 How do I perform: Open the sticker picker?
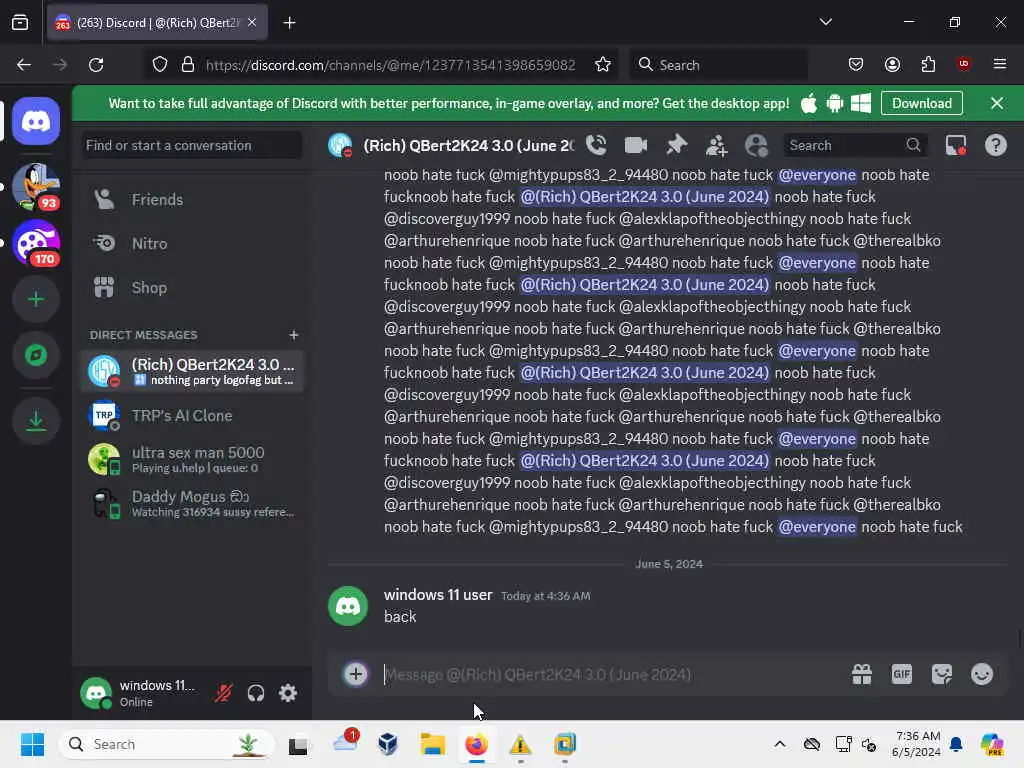[942, 674]
